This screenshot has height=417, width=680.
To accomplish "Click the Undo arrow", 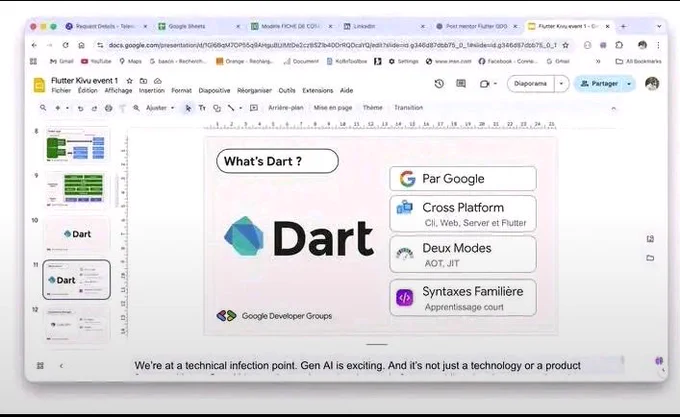I will pos(80,108).
